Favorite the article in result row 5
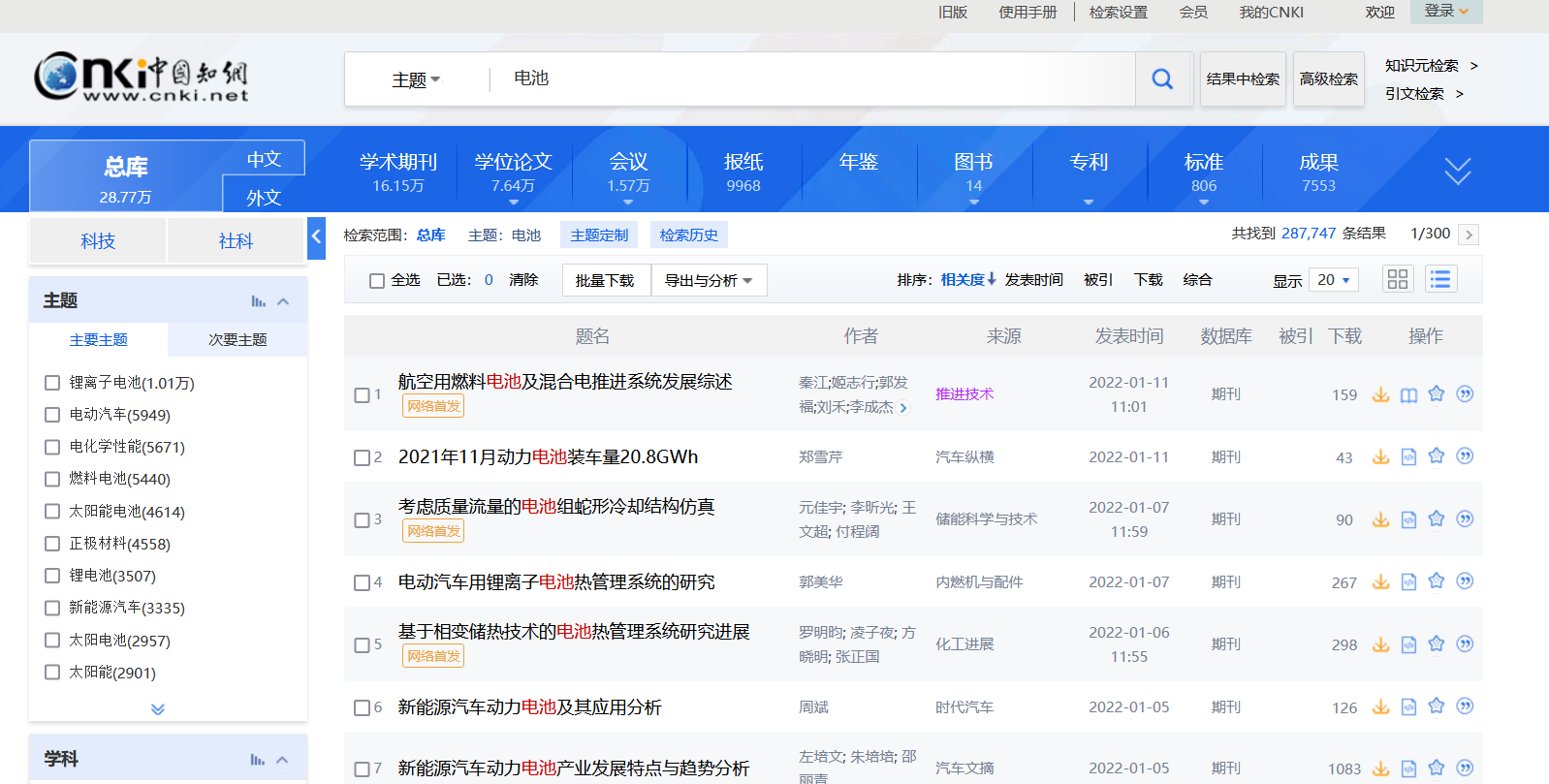 [x=1437, y=643]
